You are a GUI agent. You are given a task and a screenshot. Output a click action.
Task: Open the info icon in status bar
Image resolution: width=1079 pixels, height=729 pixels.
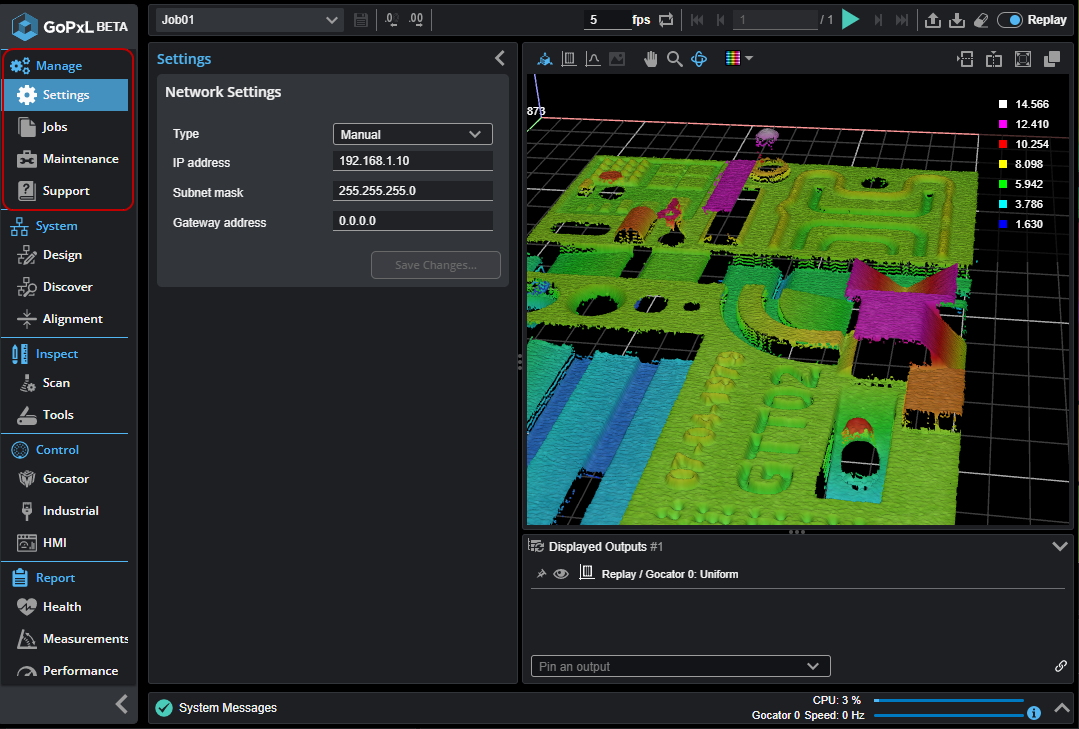point(1034,713)
